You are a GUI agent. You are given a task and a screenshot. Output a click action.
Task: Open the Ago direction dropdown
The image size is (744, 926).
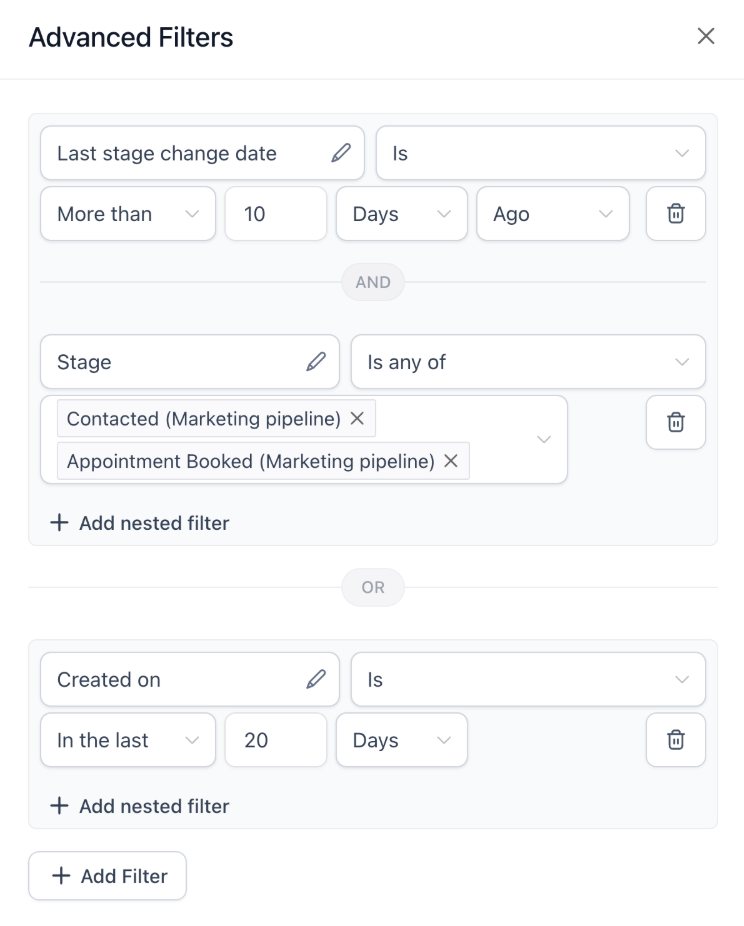[553, 214]
